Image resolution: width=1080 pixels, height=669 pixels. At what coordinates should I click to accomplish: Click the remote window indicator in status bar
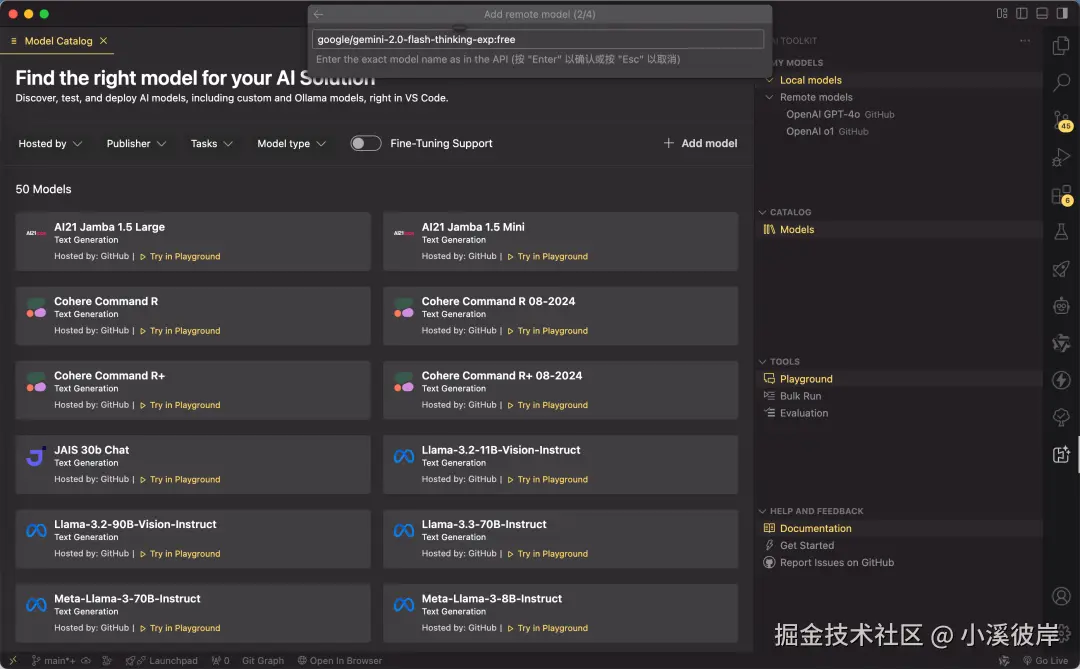coord(12,661)
